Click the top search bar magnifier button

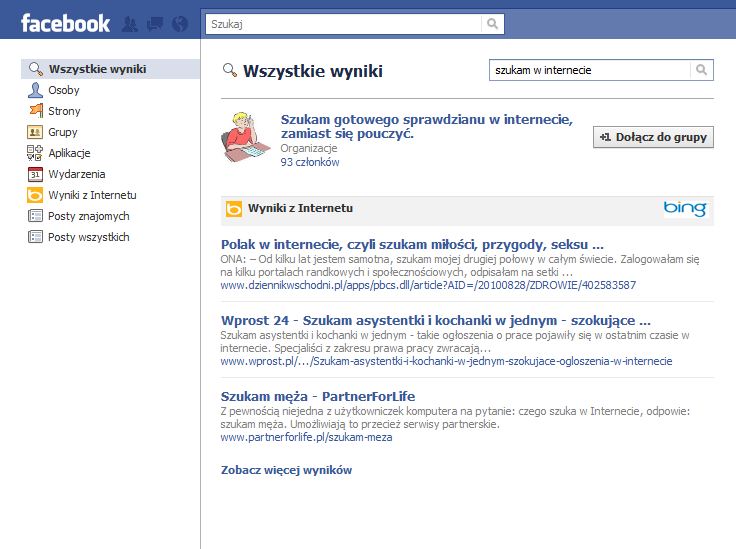point(493,24)
